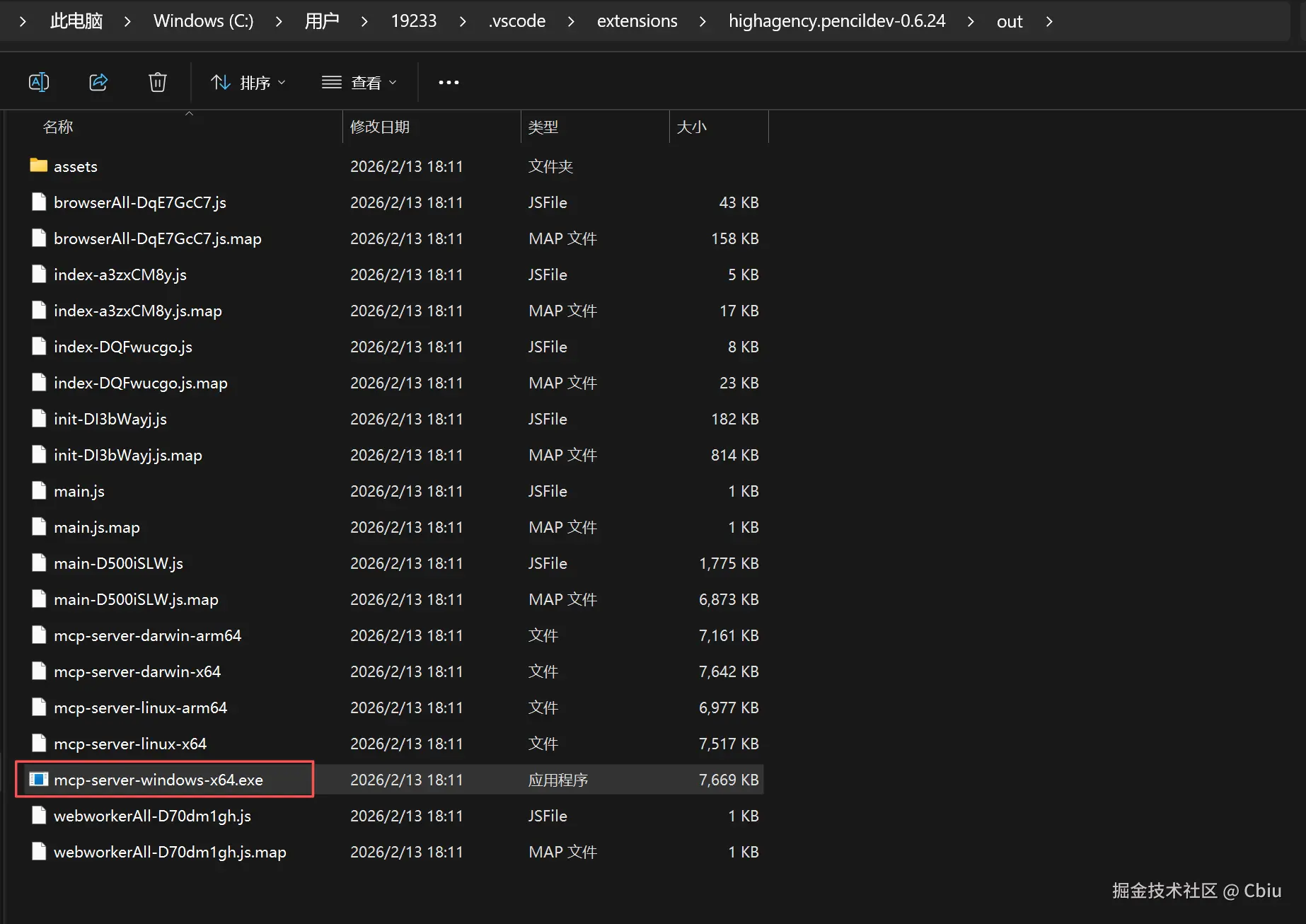Select the init-DI3bWayj.js.map file name
The width and height of the screenshot is (1306, 924).
pyautogui.click(x=128, y=455)
